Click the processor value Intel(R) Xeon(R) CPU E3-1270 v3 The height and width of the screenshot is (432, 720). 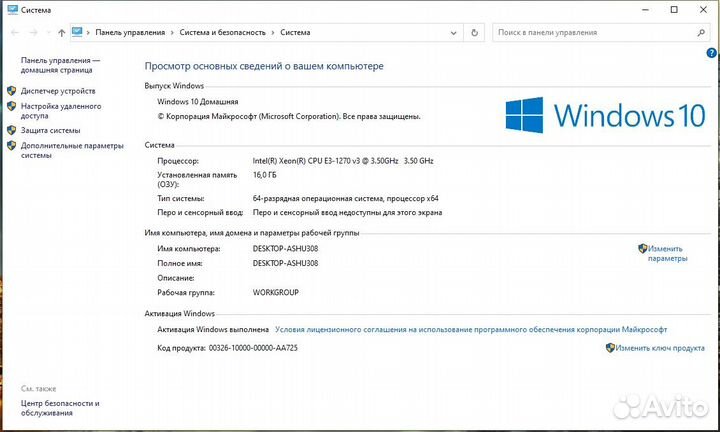coord(343,161)
